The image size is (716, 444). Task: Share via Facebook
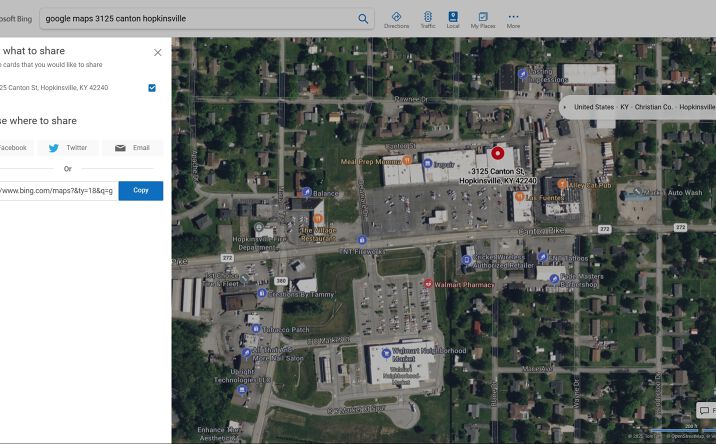pos(16,148)
